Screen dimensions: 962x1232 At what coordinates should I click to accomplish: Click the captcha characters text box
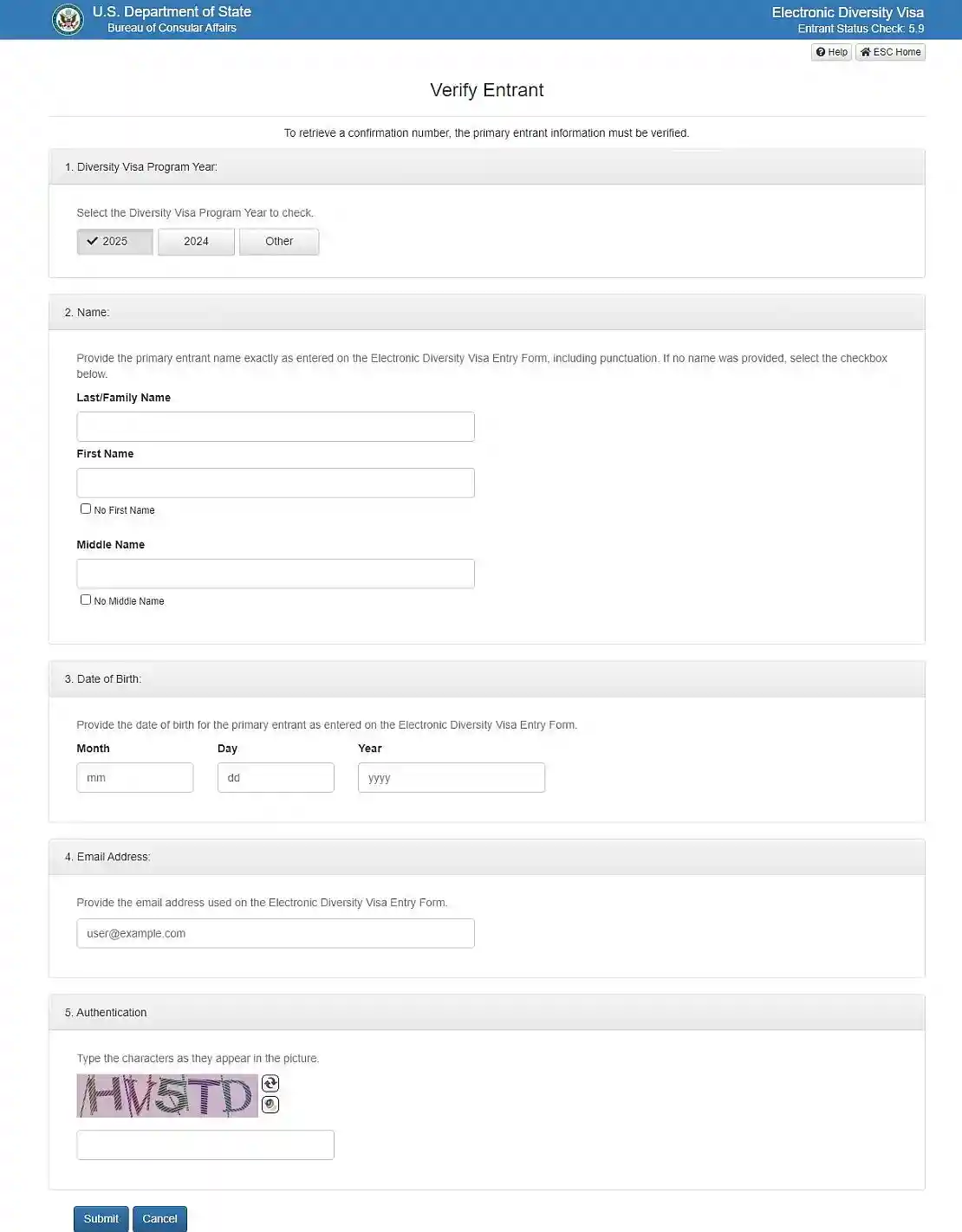pyautogui.click(x=205, y=1144)
